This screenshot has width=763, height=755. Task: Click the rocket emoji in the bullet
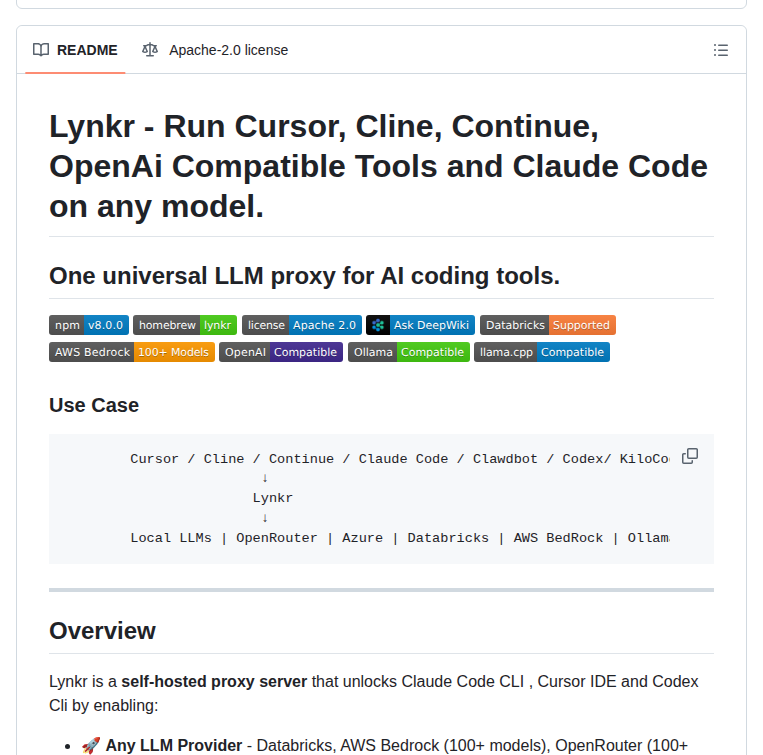pos(91,745)
